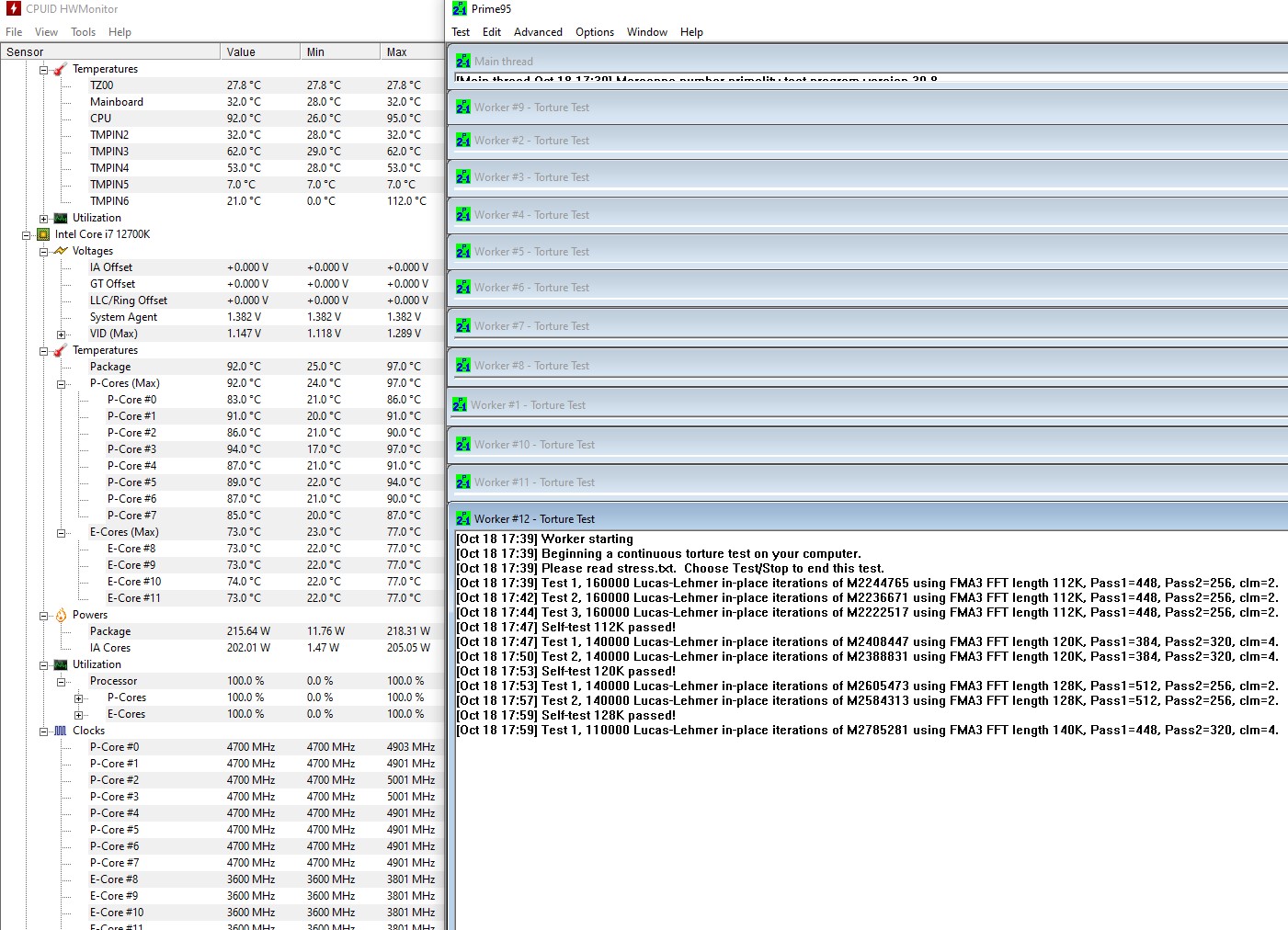Screen dimensions: 1288x930
Task: Expand the E-Cores utilization entry
Action: [x=79, y=715]
